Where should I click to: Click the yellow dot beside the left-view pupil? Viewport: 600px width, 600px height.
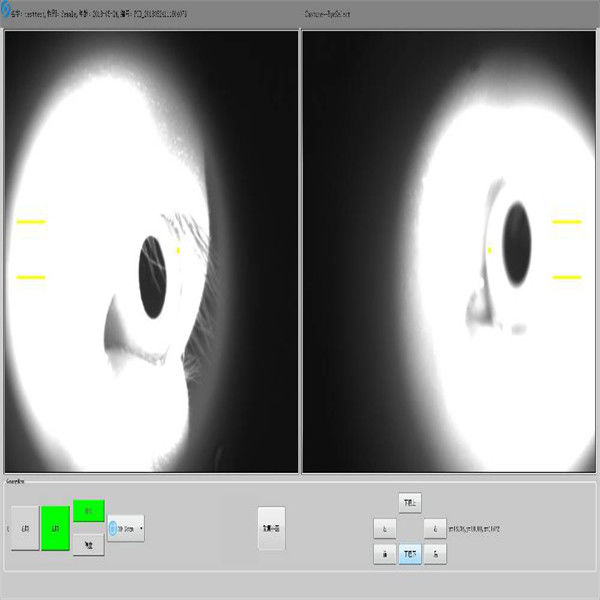(x=179, y=250)
